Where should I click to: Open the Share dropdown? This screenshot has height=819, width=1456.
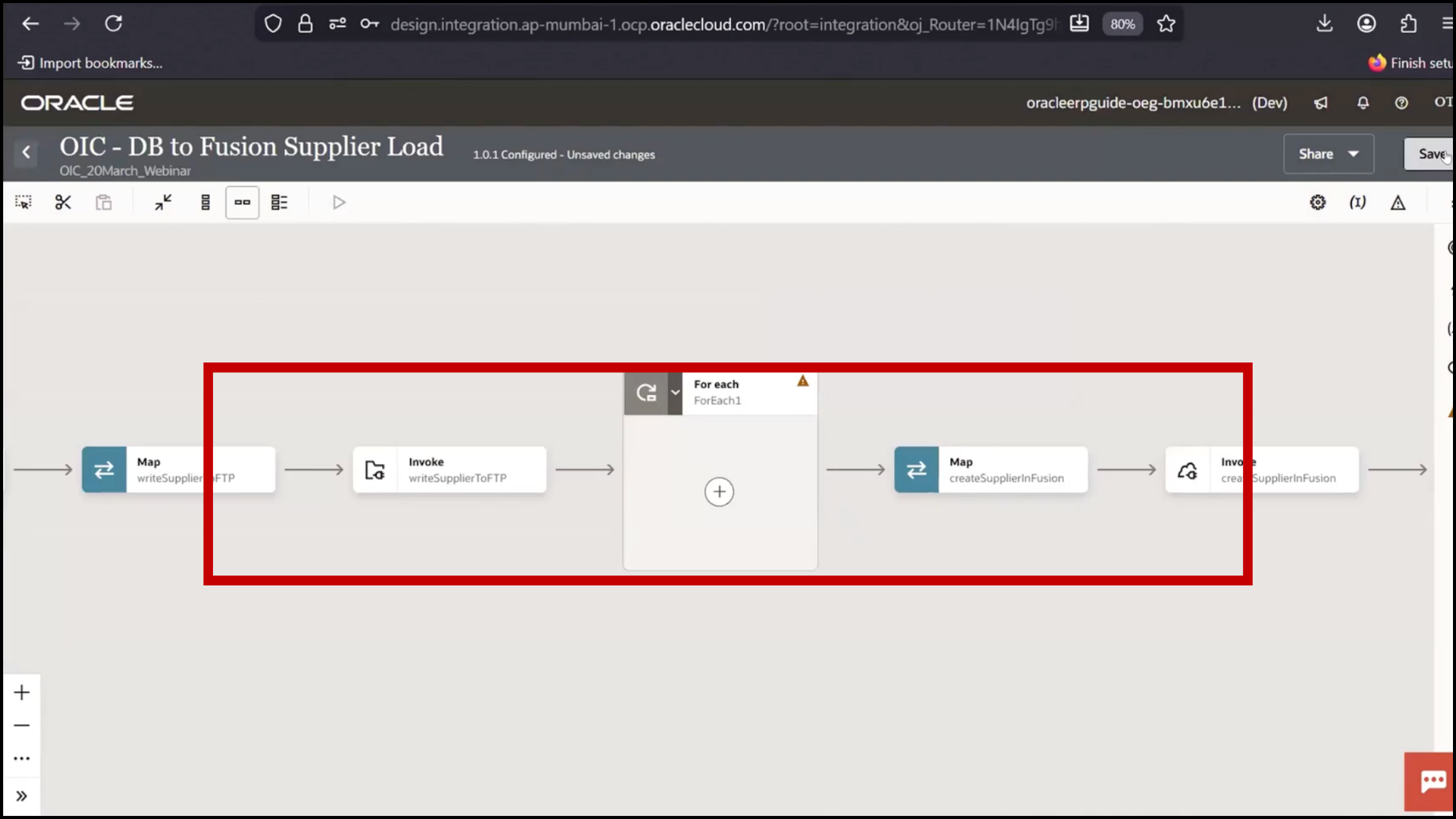point(1329,154)
